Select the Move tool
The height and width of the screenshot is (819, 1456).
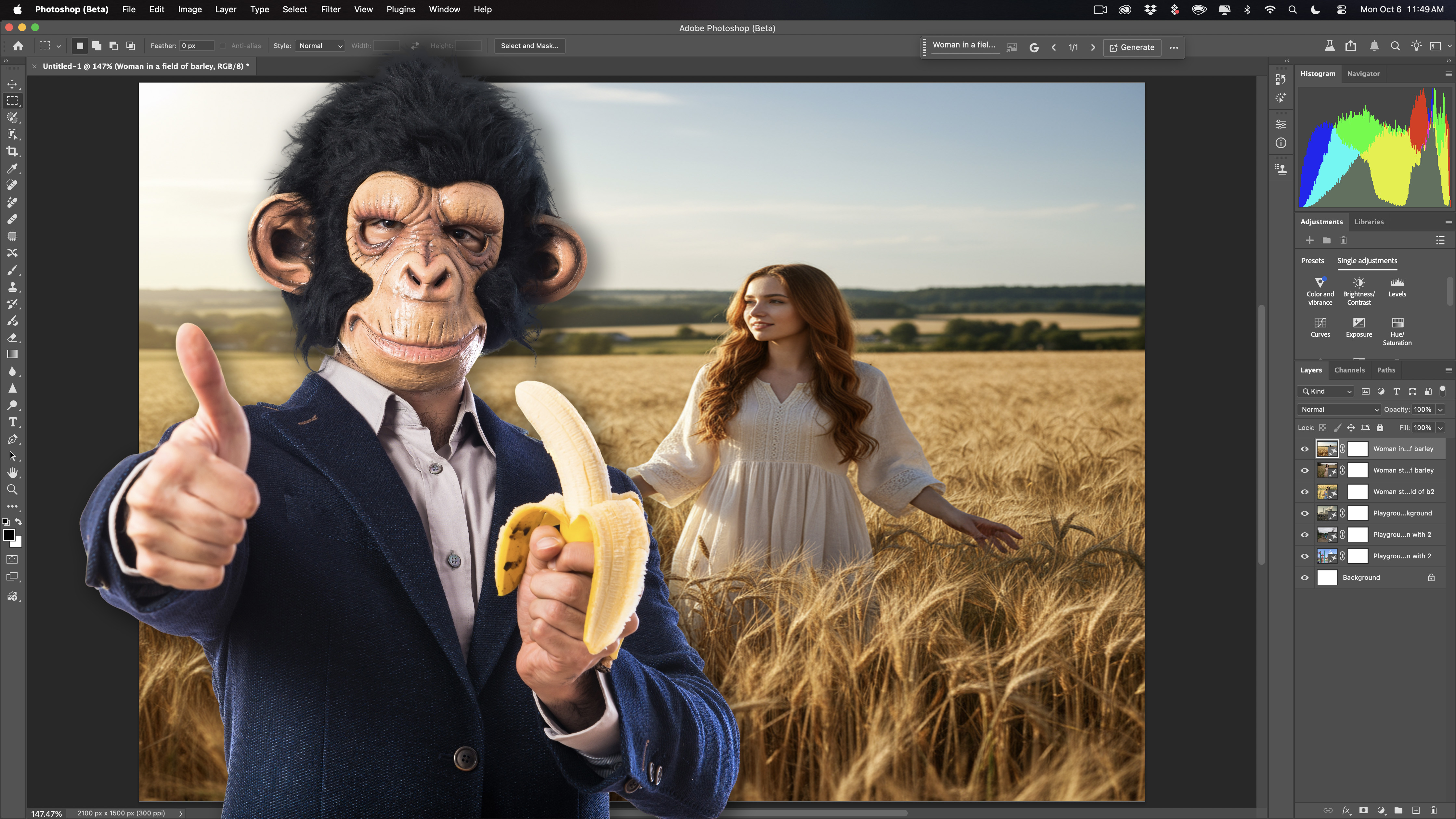click(x=12, y=84)
